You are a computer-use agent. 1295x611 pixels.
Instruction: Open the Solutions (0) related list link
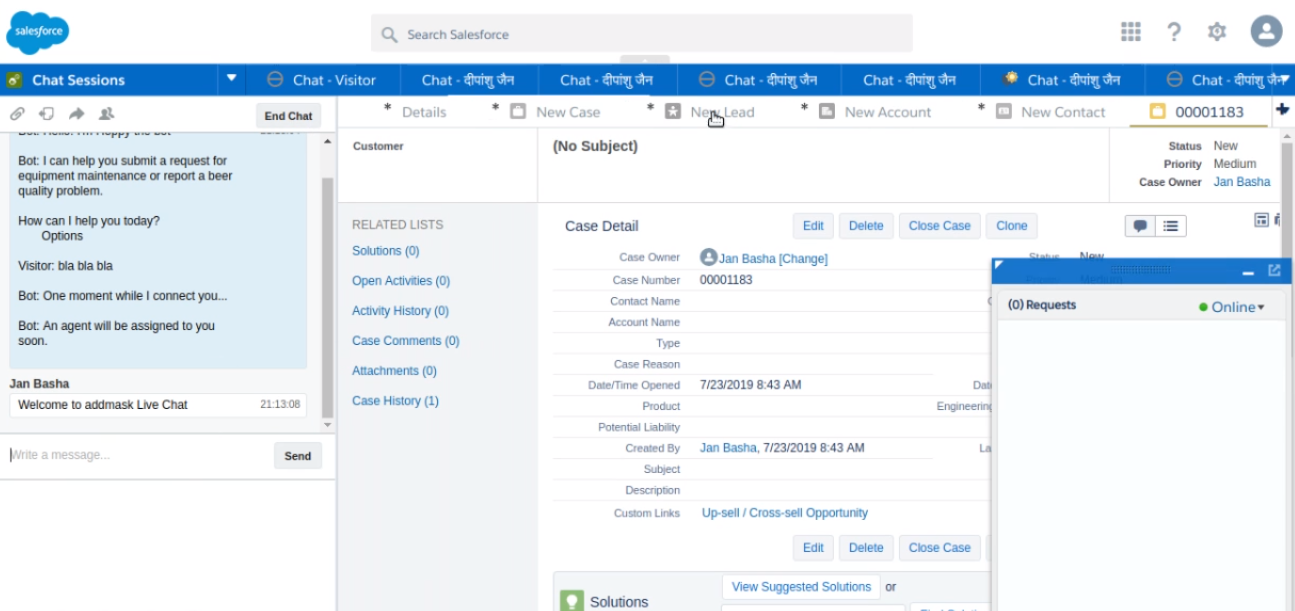[385, 251]
